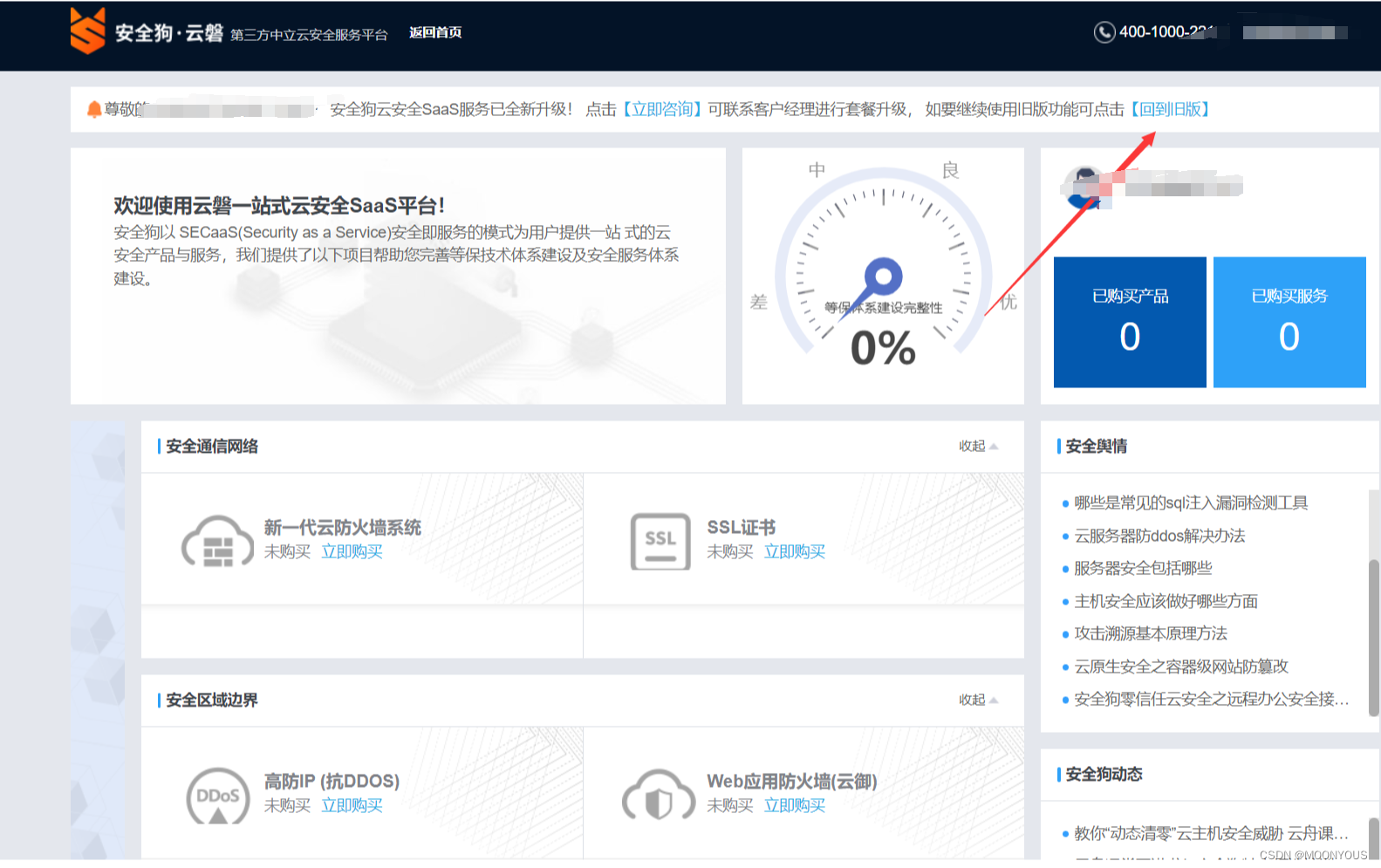Open article 安全狗零信任云安全之远程办公安全接…
1381x868 pixels.
point(1211,699)
